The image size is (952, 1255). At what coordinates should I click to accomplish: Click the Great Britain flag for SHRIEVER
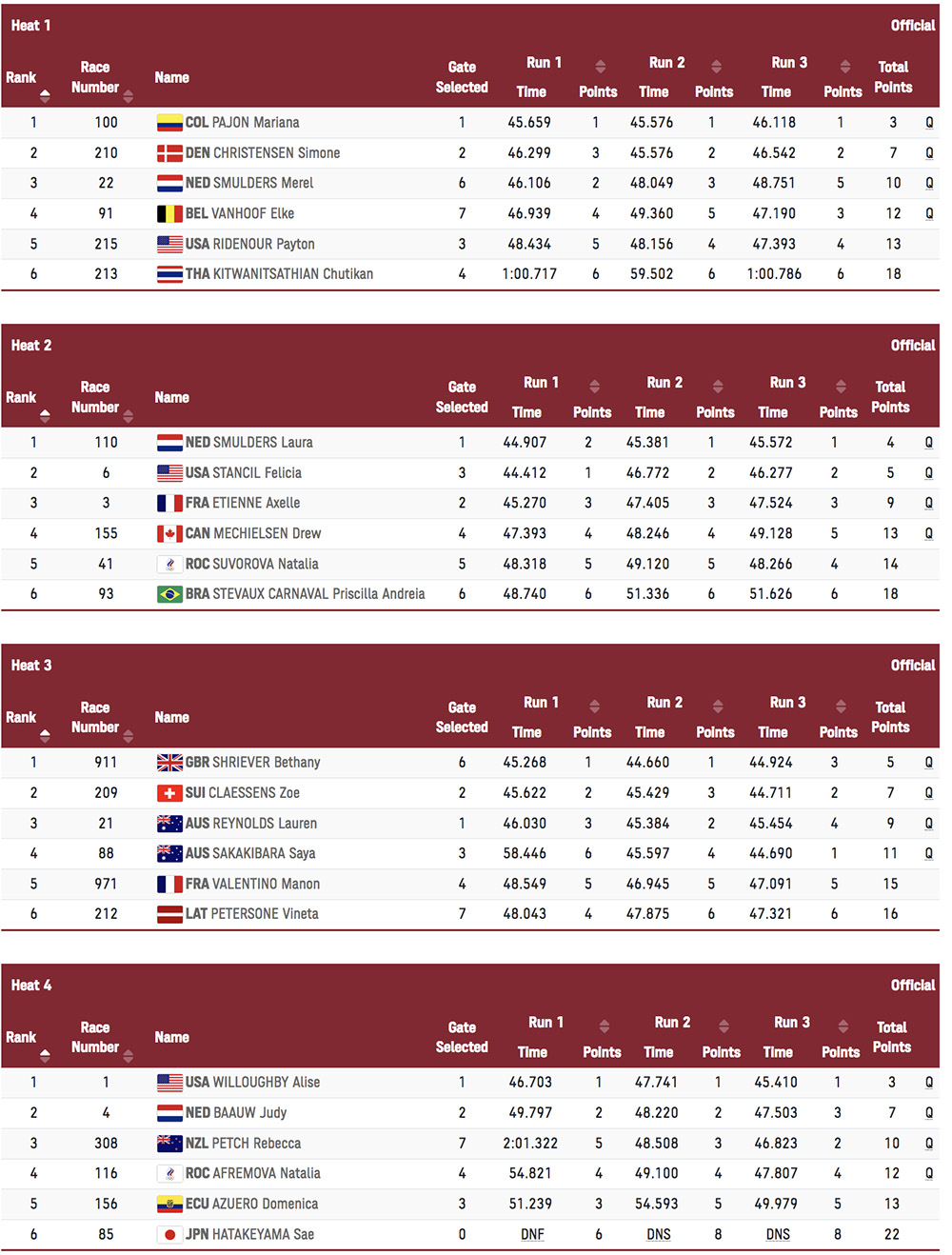coord(169,762)
